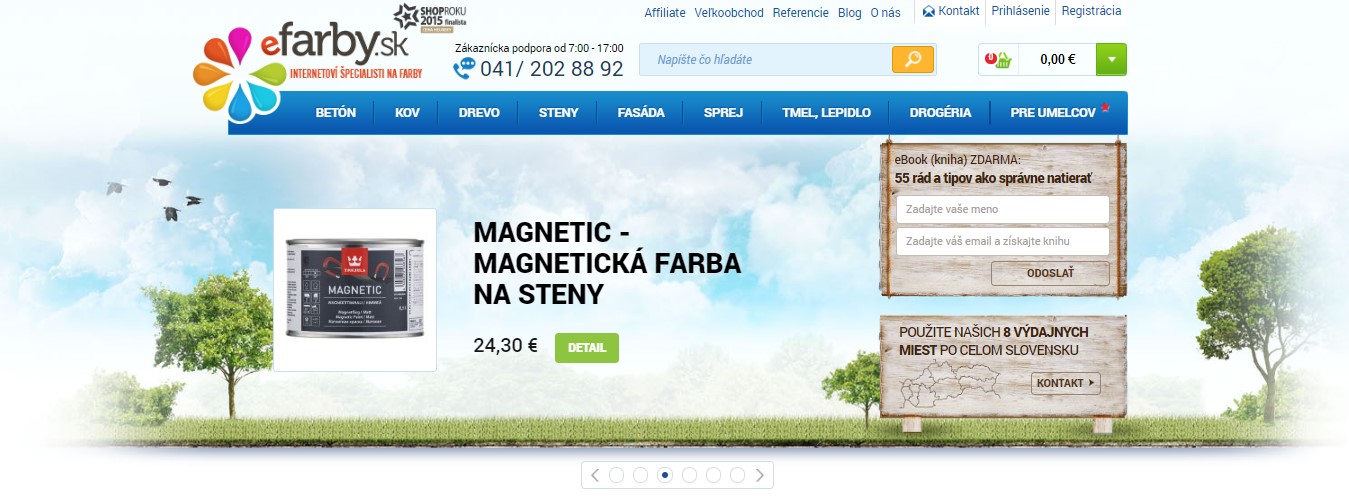This screenshot has height=499, width=1349.
Task: Click the orange search magnifier button
Action: [913, 59]
